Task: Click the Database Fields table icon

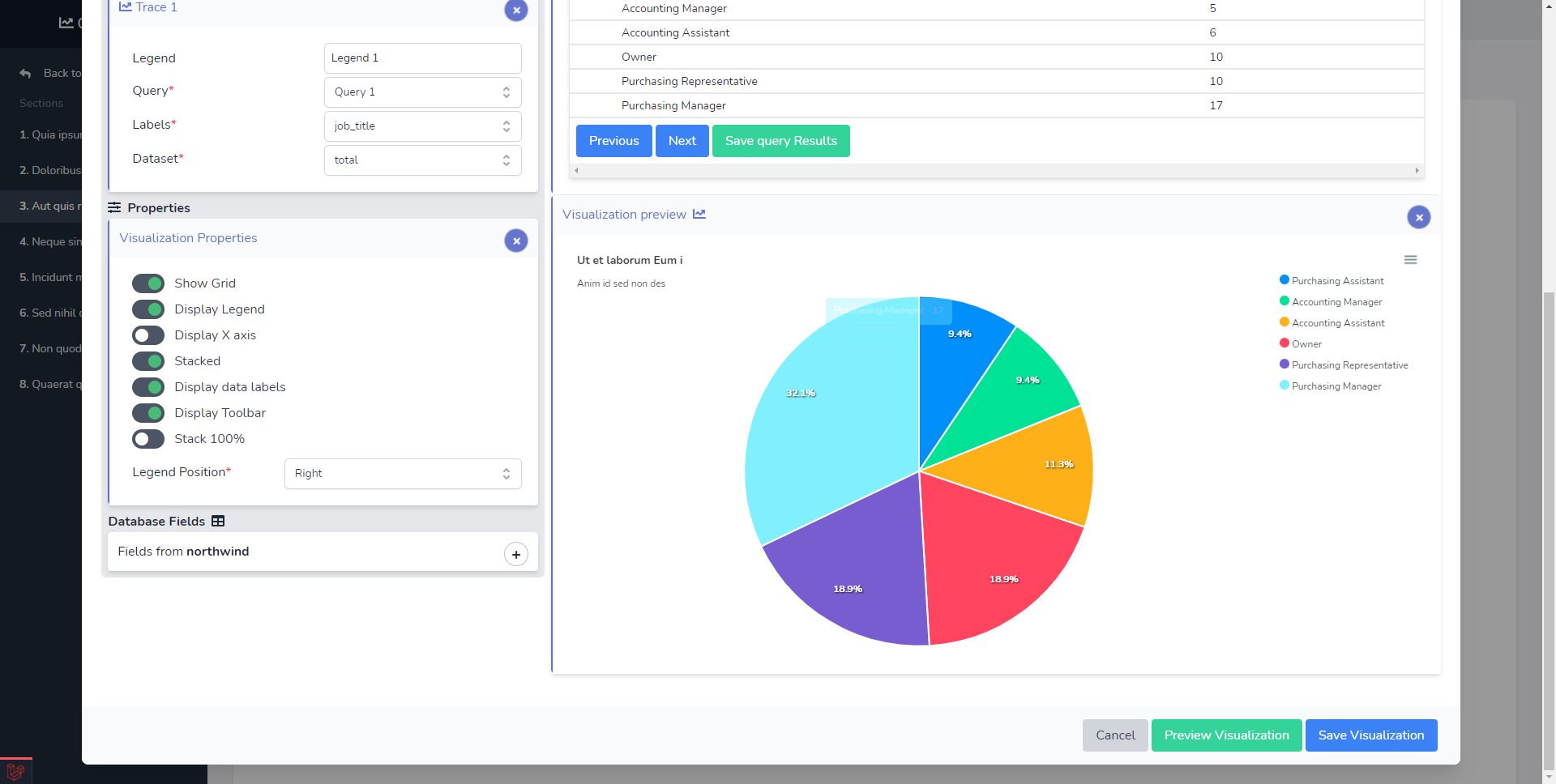Action: click(x=218, y=522)
